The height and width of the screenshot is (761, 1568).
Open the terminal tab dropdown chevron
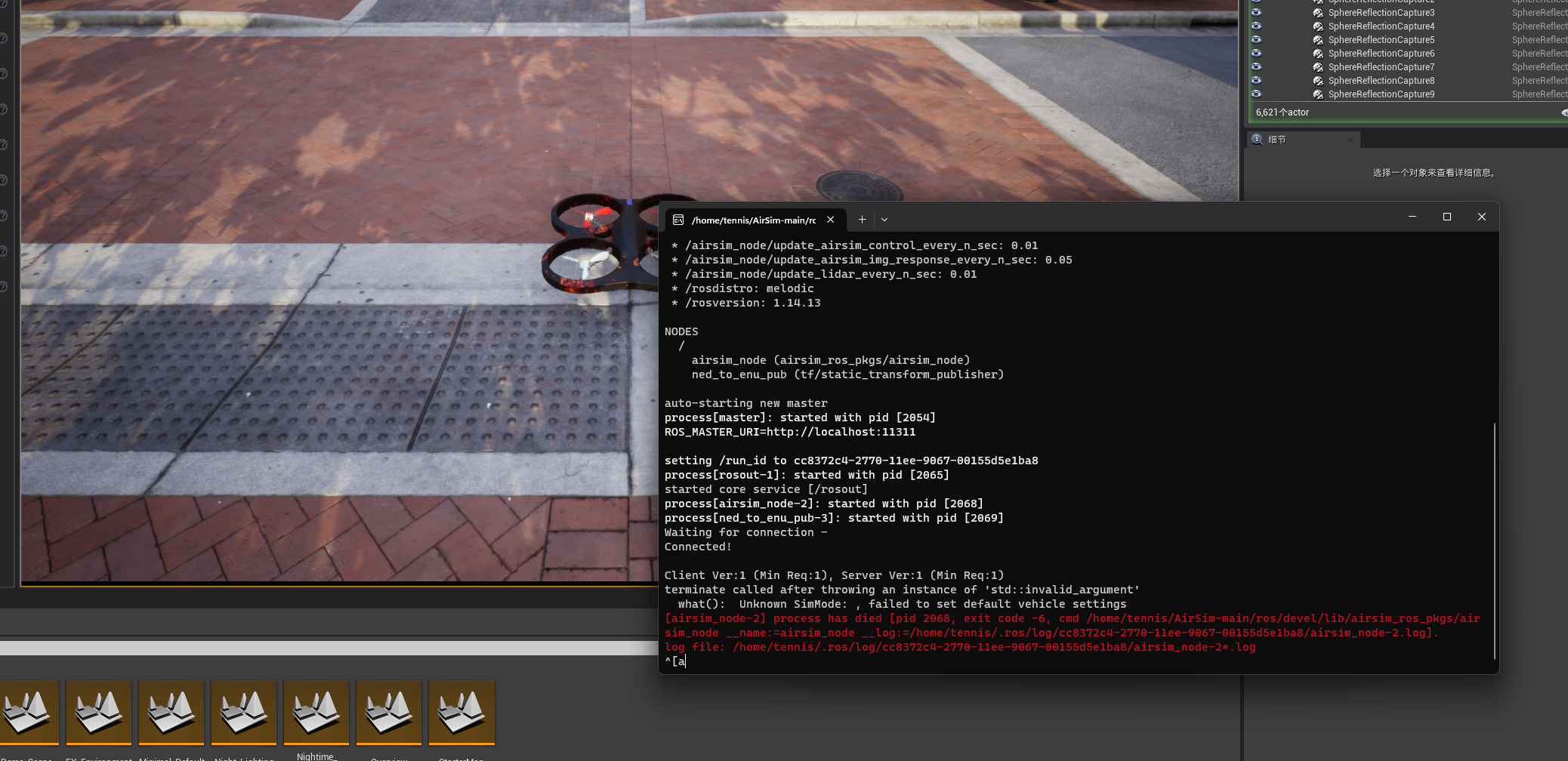(884, 219)
